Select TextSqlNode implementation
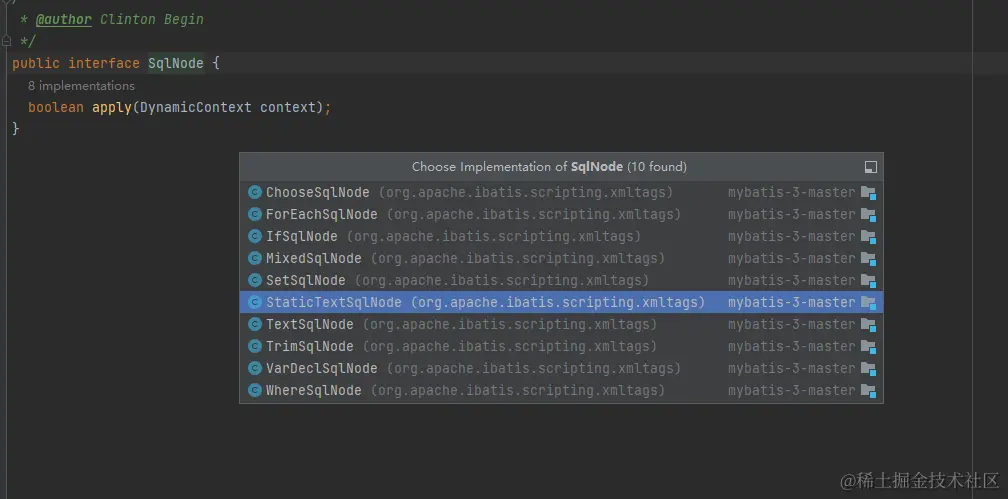 (561, 325)
